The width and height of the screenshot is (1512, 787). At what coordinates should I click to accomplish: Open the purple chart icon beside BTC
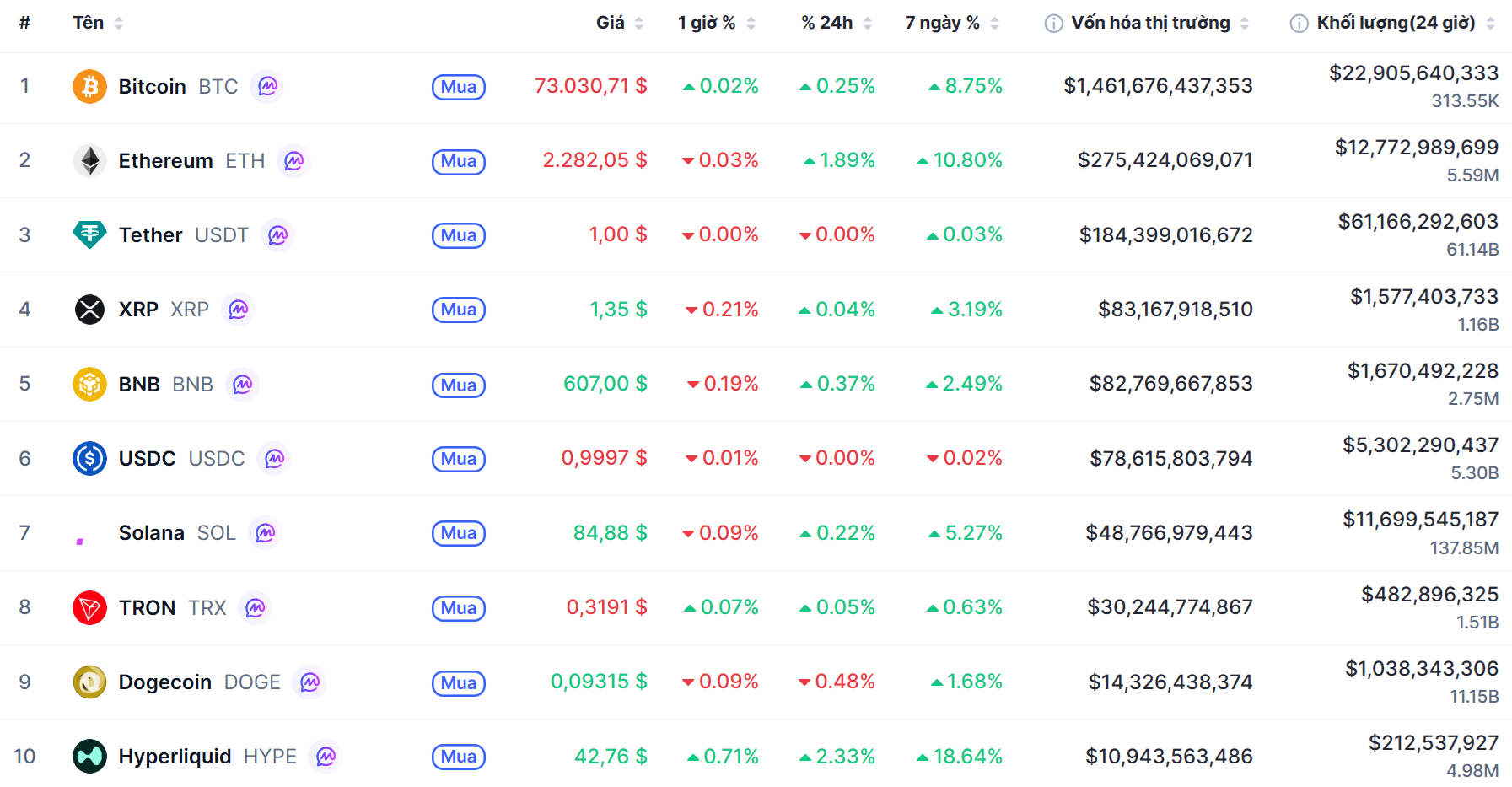[267, 86]
